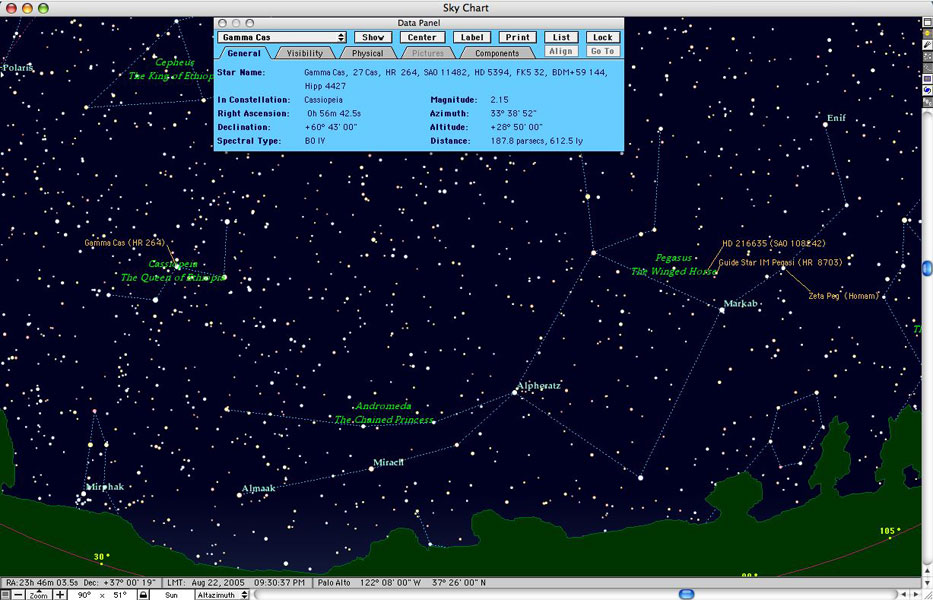
Task: Click the Magnitude value 2.15
Action: tap(500, 100)
